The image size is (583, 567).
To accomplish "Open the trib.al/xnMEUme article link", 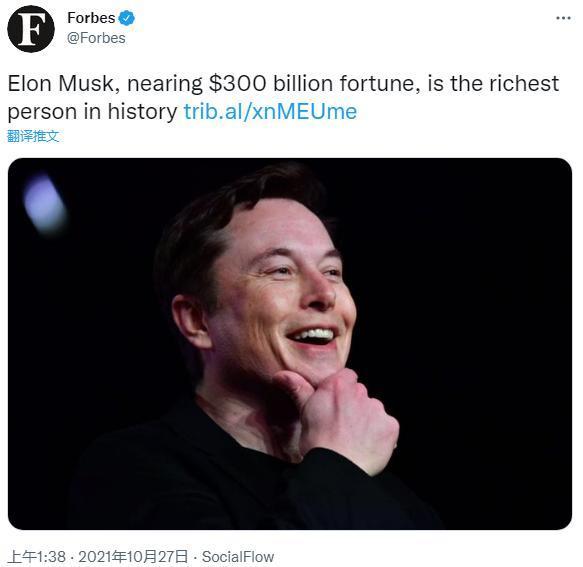I will 270,111.
